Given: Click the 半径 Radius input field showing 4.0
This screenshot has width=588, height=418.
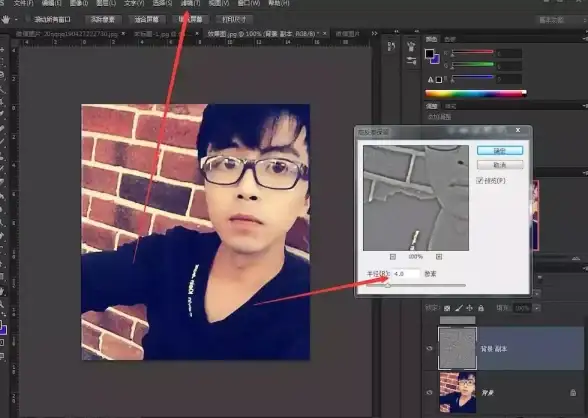Looking at the screenshot, I should pos(406,274).
